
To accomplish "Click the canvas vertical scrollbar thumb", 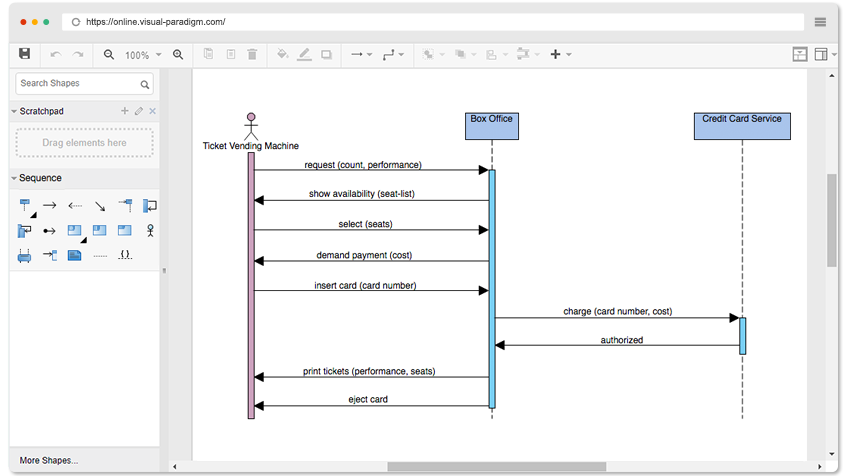I will [x=831, y=220].
